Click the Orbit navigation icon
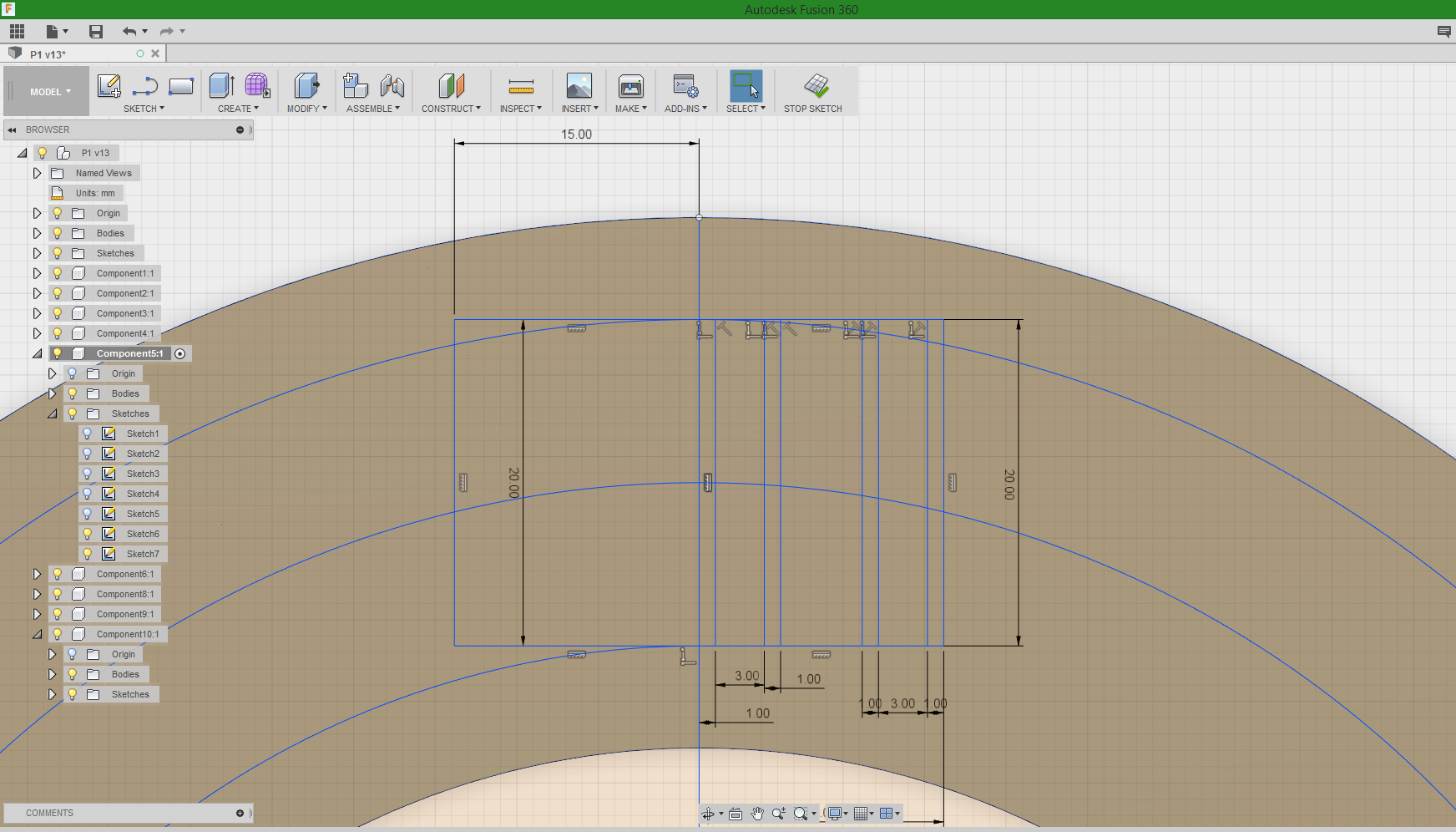1456x832 pixels. click(708, 814)
